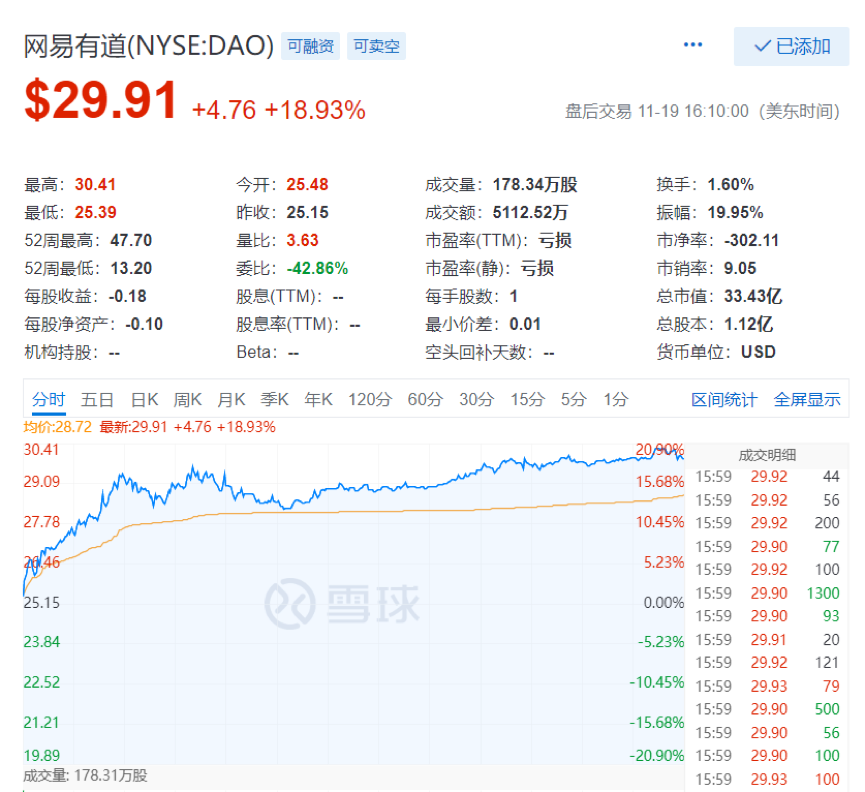The height and width of the screenshot is (792, 865).
Task: Click the 每股净资产 value -0.10
Action: click(143, 324)
